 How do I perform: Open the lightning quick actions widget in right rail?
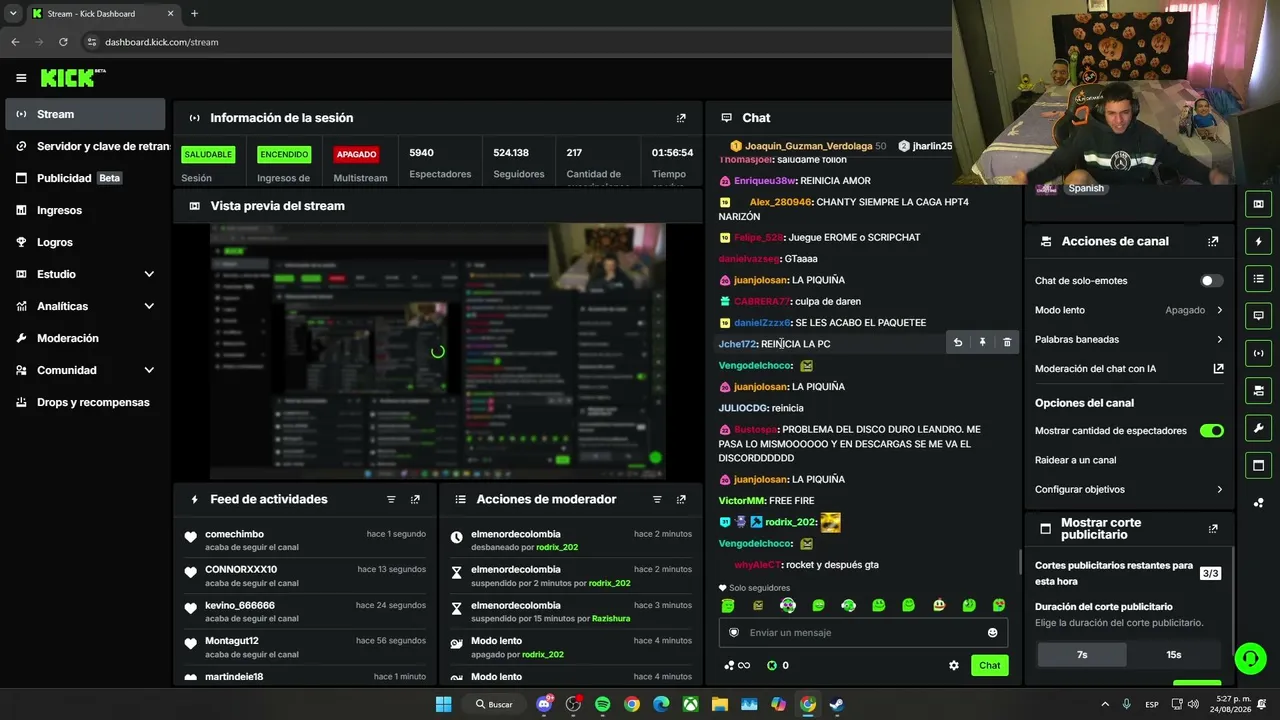point(1258,242)
